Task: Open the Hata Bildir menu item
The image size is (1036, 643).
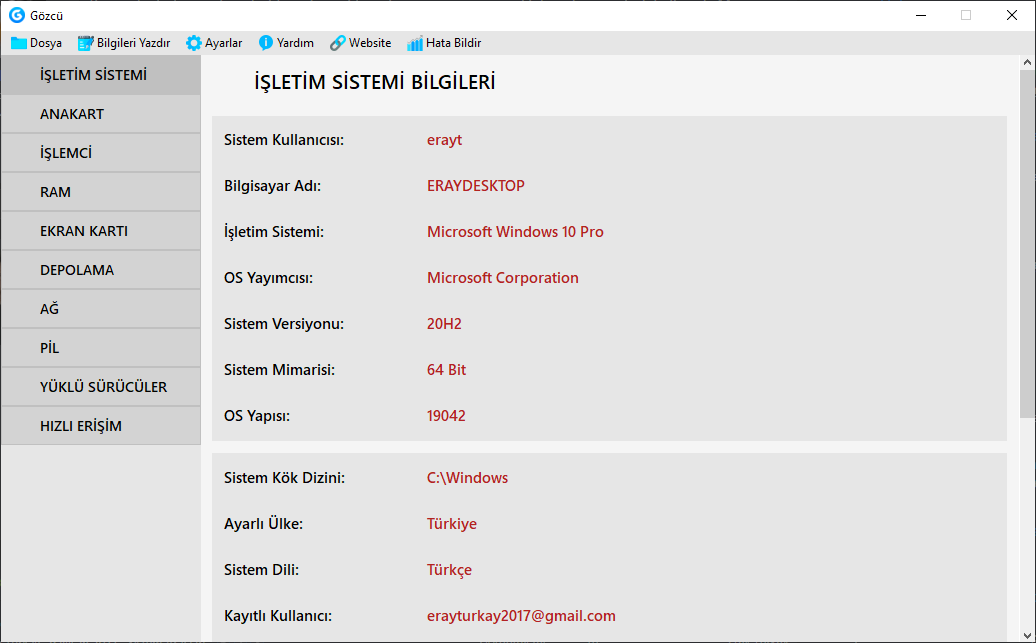Action: [444, 43]
